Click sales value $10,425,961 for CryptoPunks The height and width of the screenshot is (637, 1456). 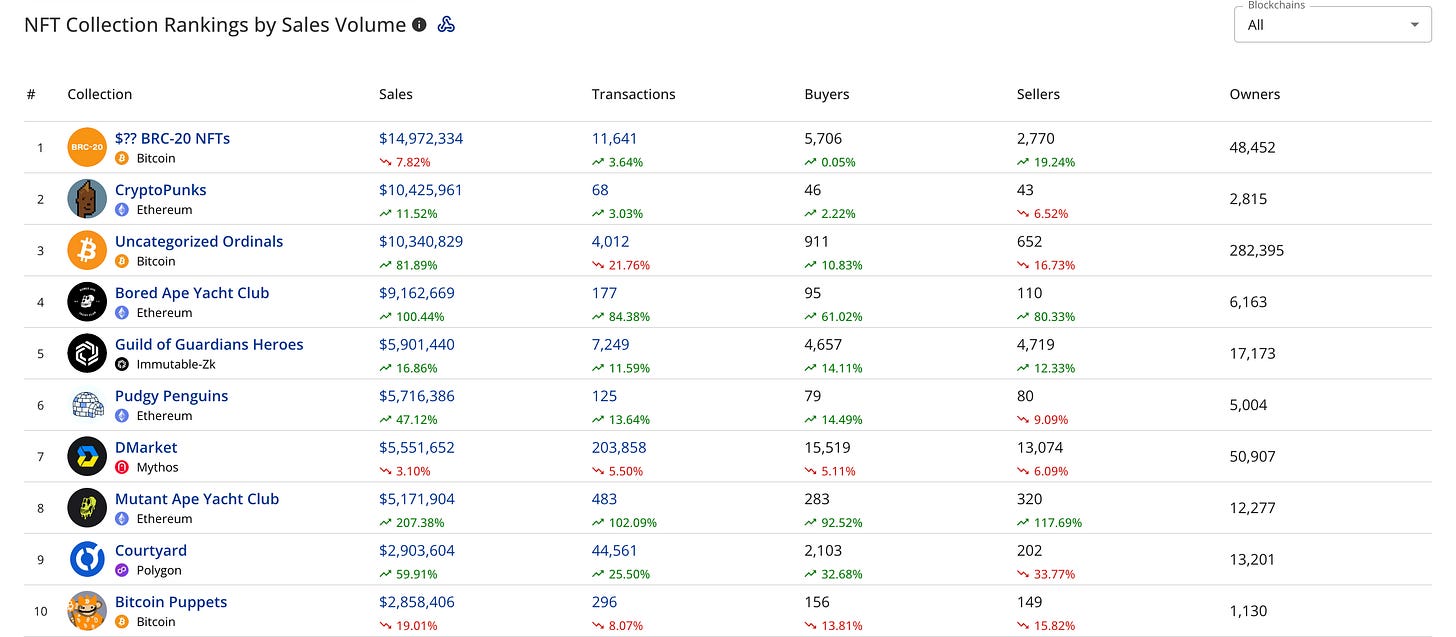point(421,190)
